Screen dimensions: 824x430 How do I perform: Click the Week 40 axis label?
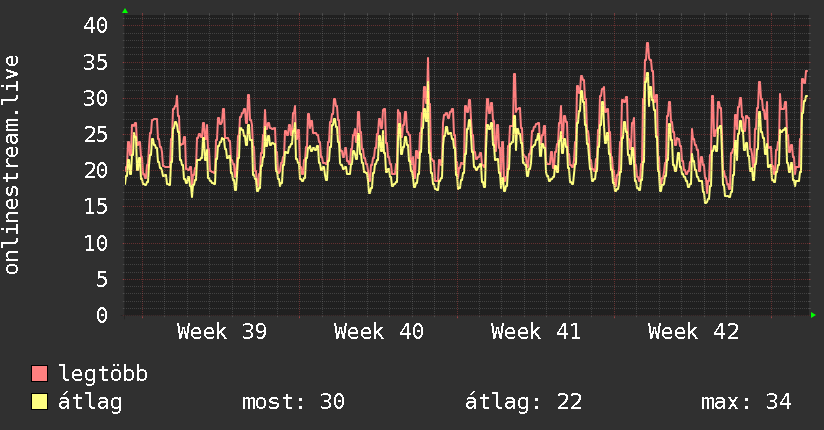pos(379,332)
